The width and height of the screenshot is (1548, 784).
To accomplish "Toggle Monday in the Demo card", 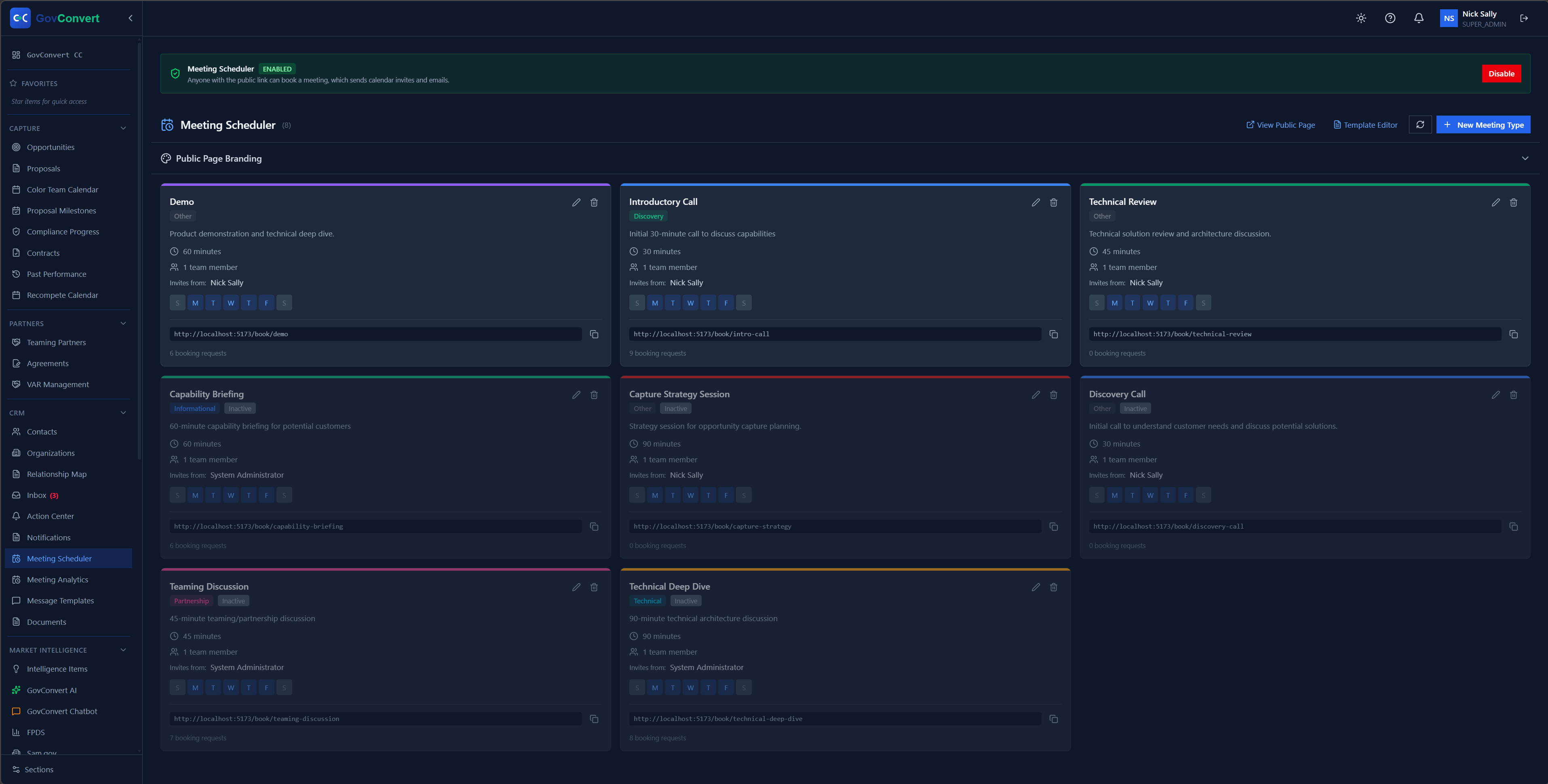I will click(x=195, y=303).
